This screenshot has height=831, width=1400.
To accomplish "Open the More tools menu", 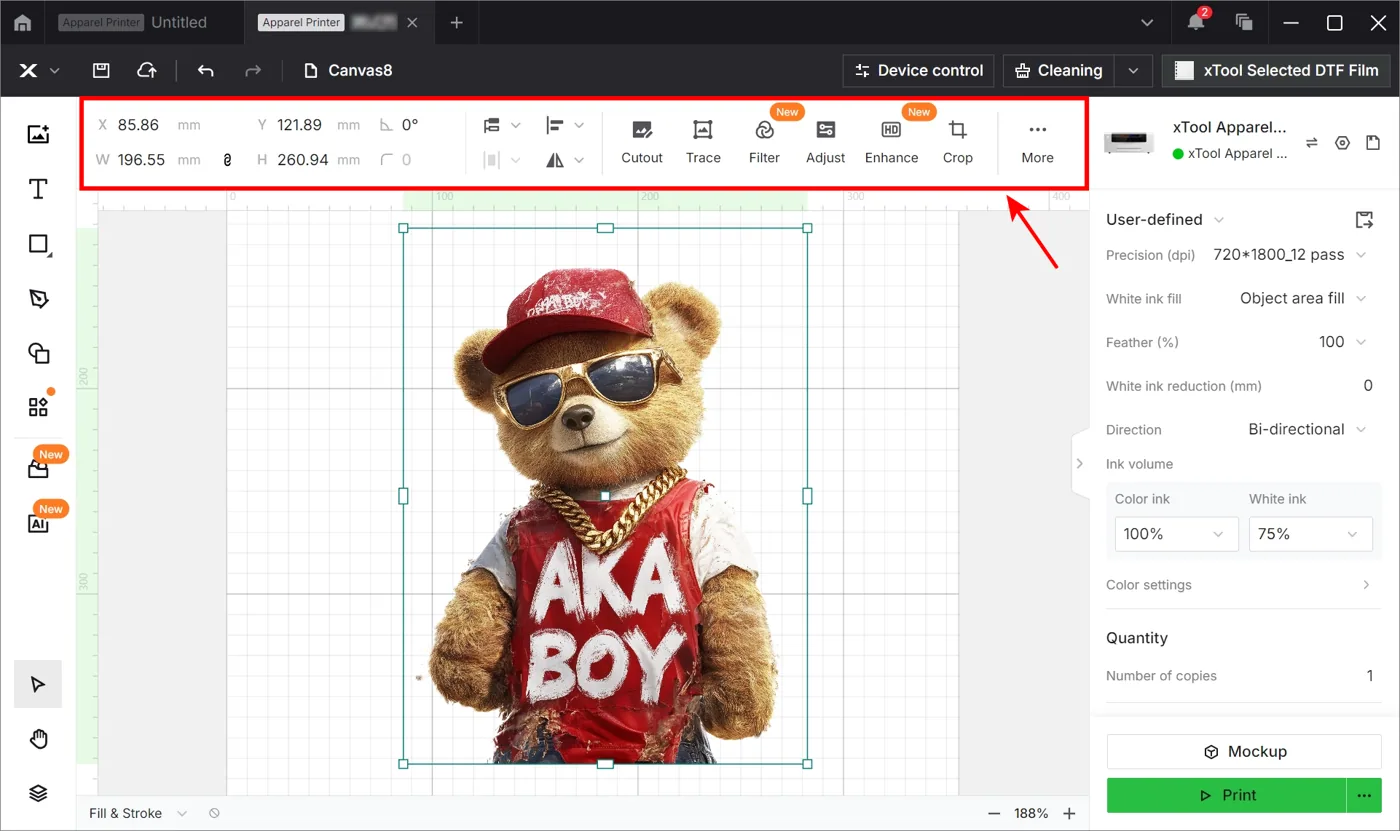I will [x=1037, y=142].
